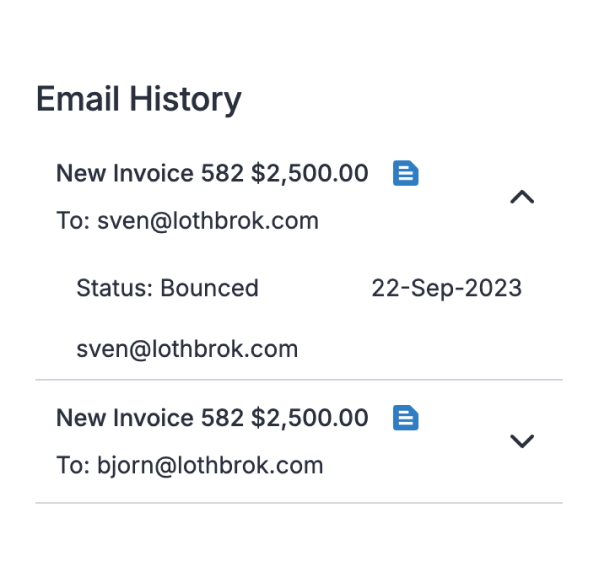Viewport: 599px width, 584px height.
Task: Click the Status: Bounced label
Action: pos(167,288)
